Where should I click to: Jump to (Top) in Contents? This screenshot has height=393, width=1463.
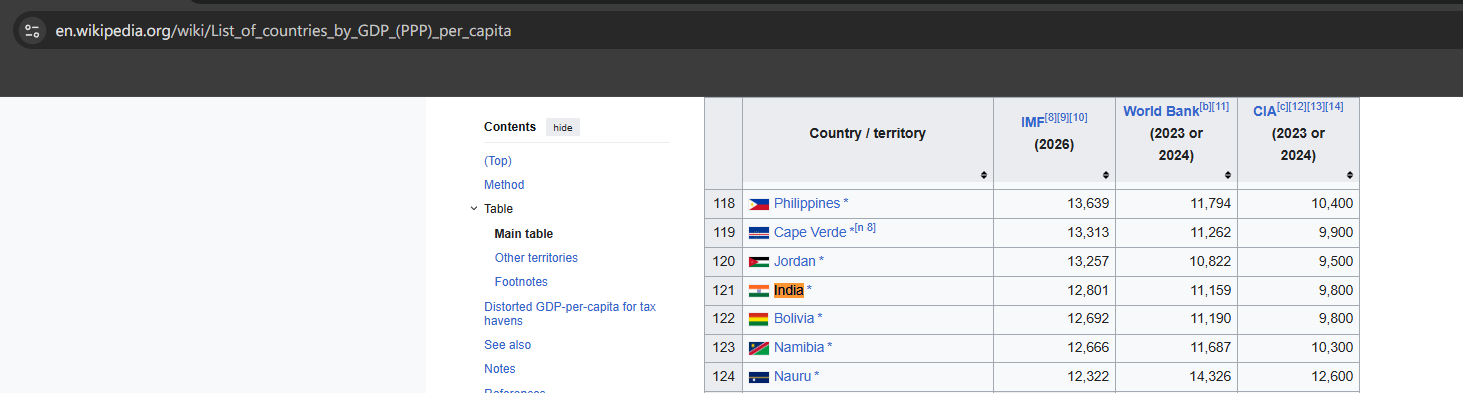click(x=498, y=161)
